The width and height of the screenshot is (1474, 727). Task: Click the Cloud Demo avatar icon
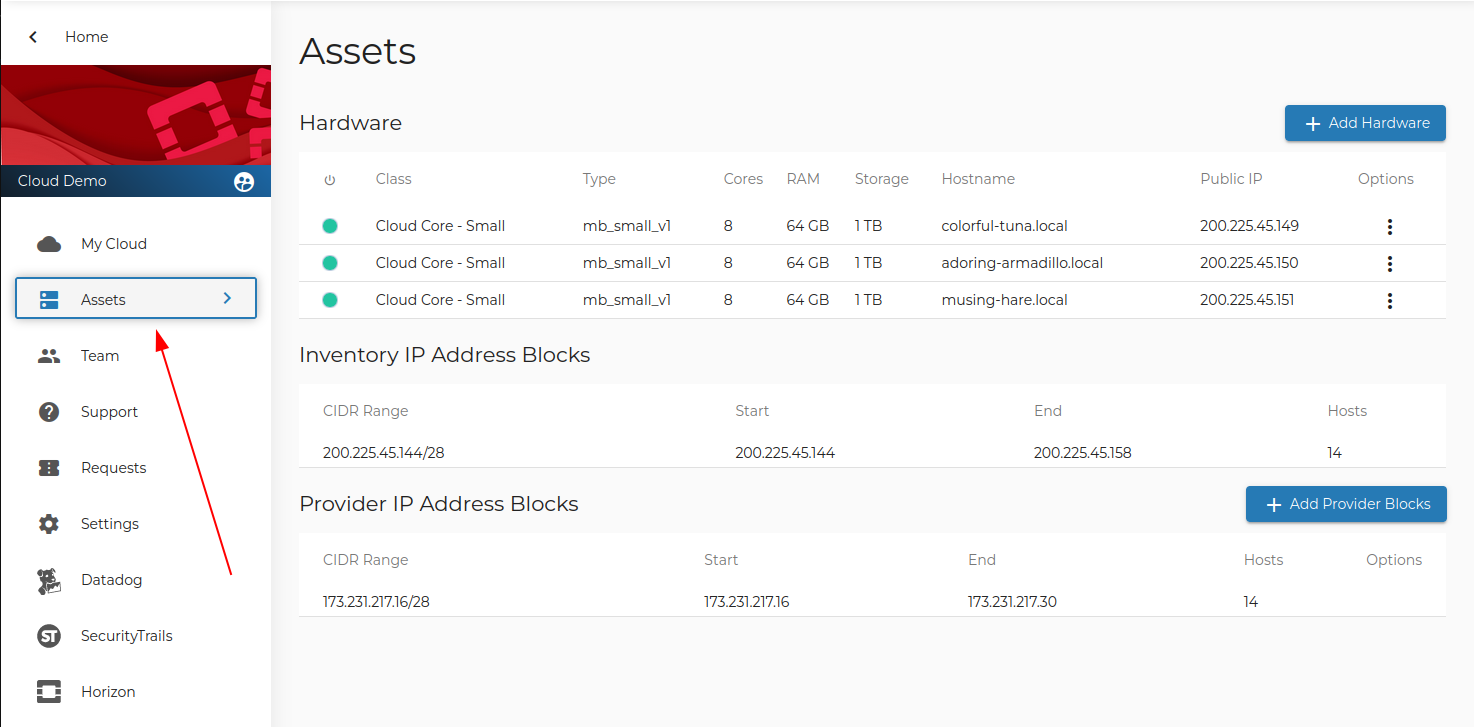[244, 182]
